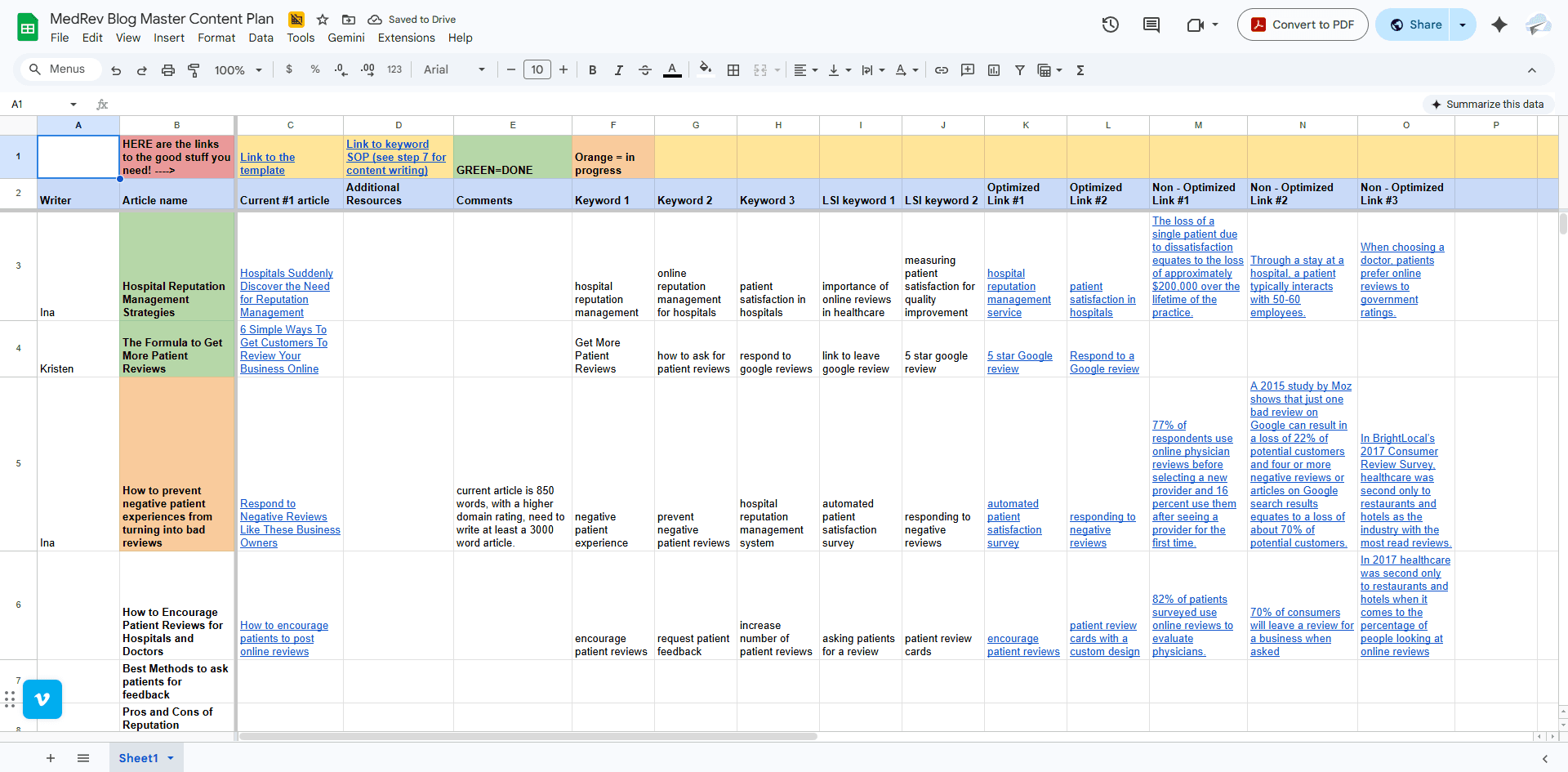Open the 'Link to the template' link
Viewport: 1568px width, 772px height.
[x=267, y=163]
